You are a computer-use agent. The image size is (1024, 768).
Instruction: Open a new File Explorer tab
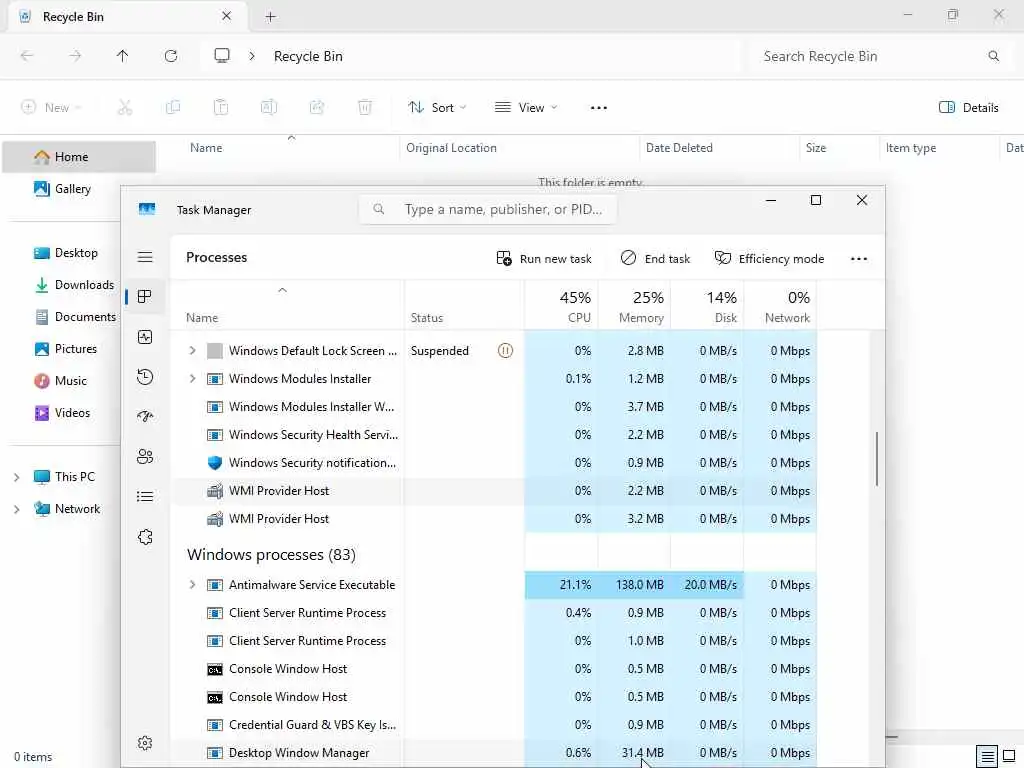pos(270,17)
